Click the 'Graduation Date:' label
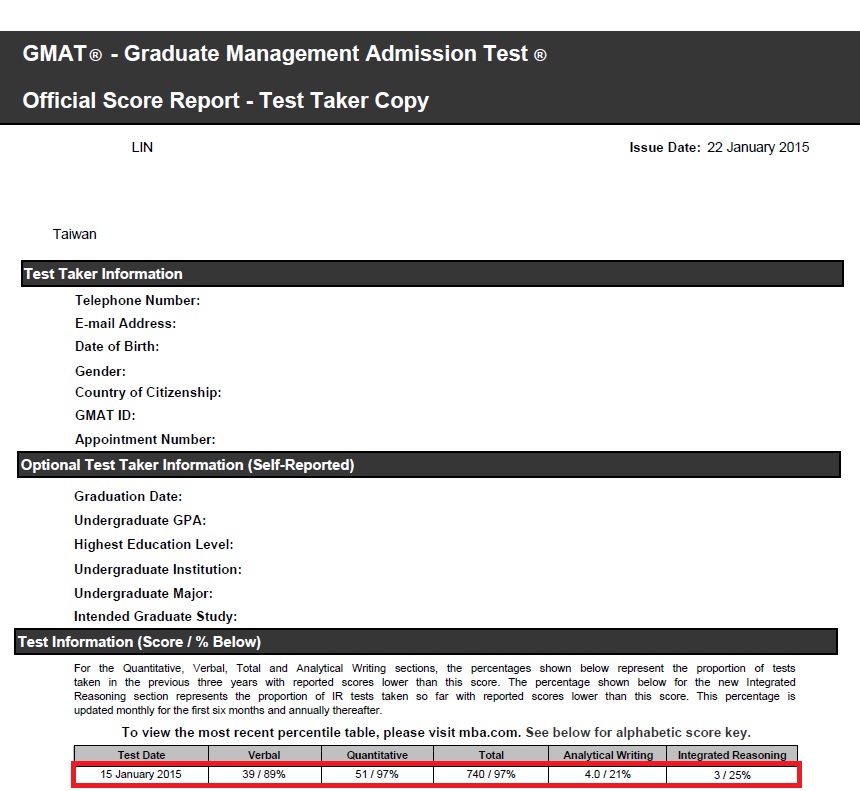860x791 pixels. coord(128,496)
